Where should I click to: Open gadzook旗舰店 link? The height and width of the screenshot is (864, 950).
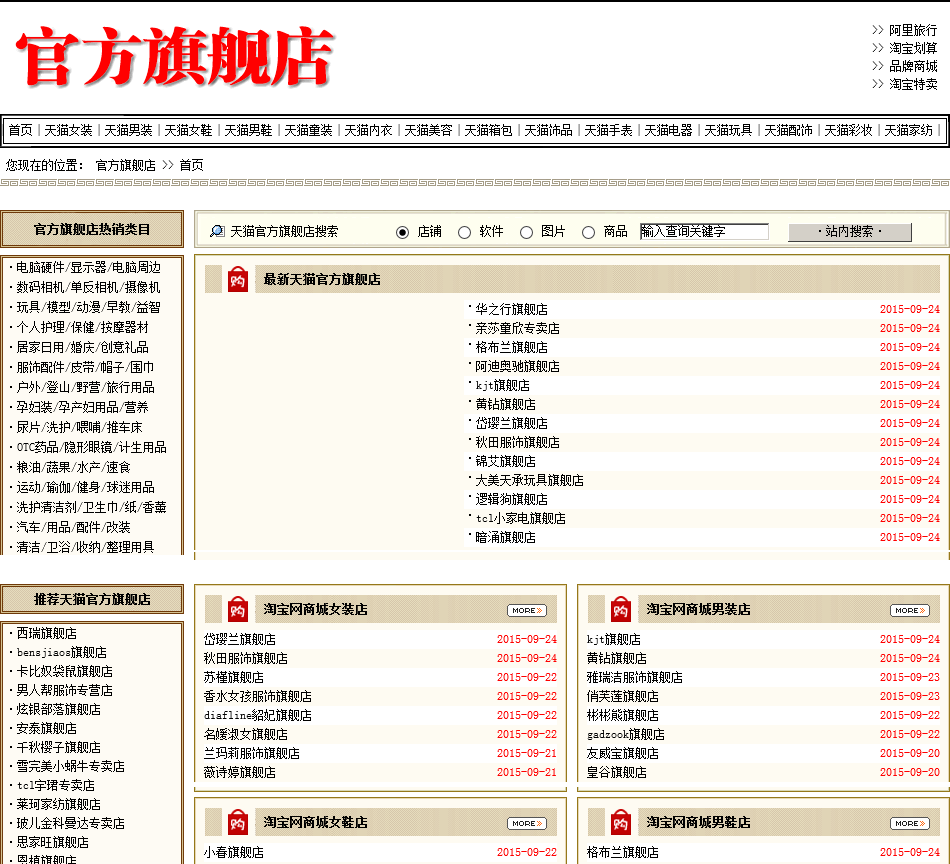626,734
